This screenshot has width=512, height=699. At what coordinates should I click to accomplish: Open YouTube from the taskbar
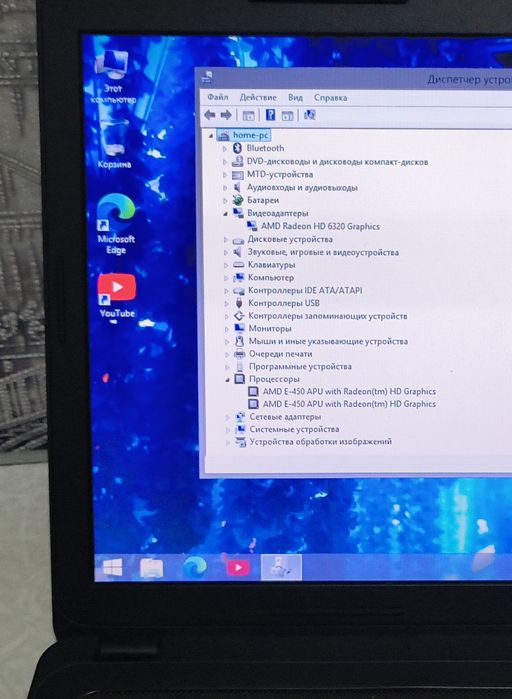coord(238,567)
